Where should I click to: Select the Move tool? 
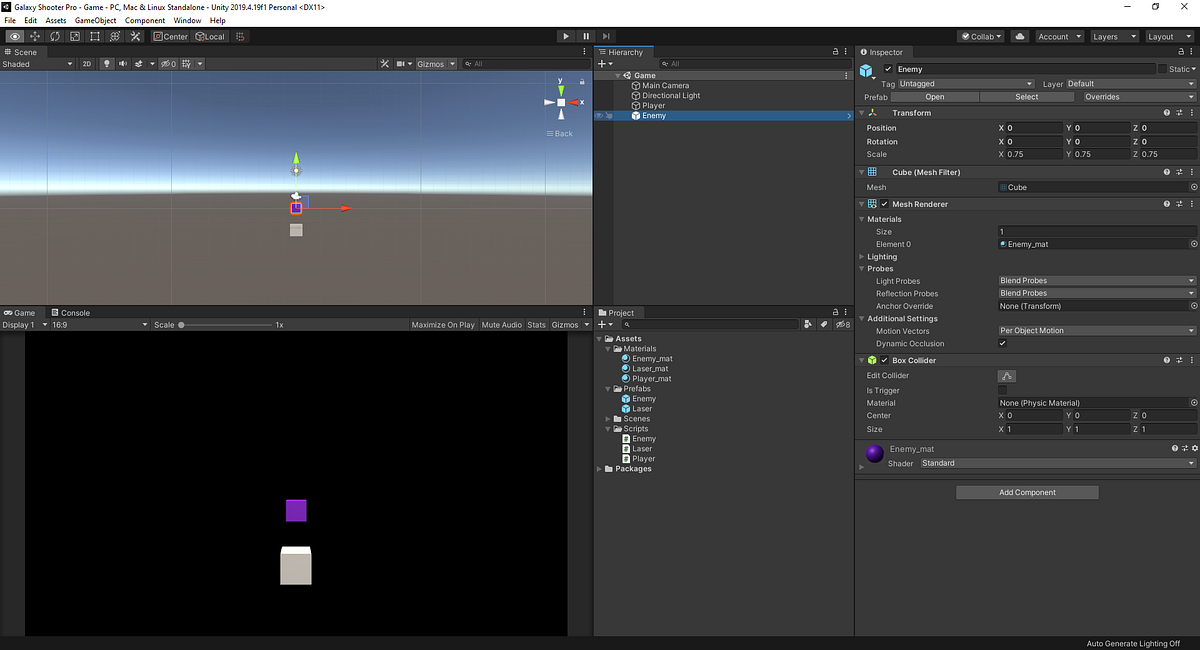click(x=34, y=36)
